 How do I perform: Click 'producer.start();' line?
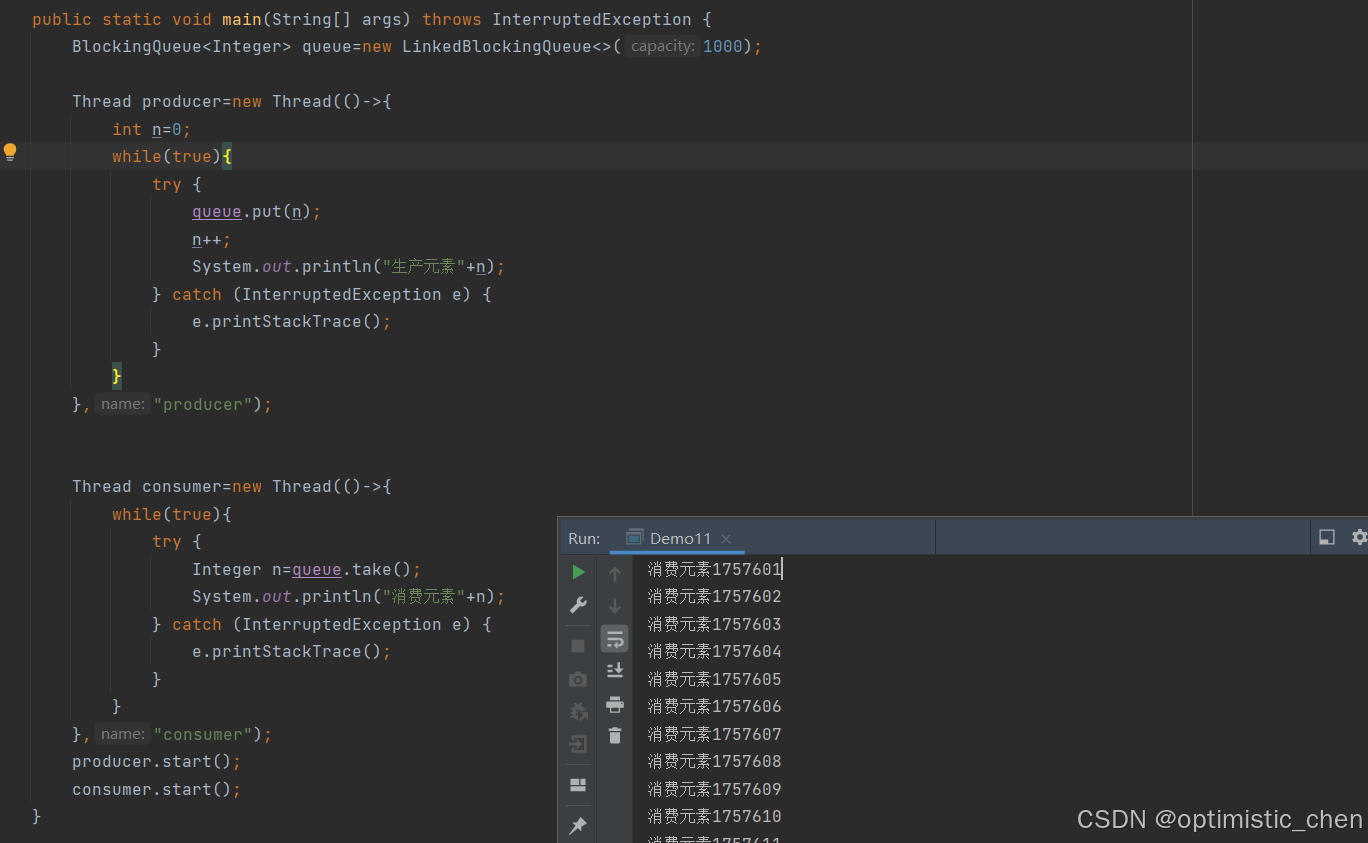[157, 761]
